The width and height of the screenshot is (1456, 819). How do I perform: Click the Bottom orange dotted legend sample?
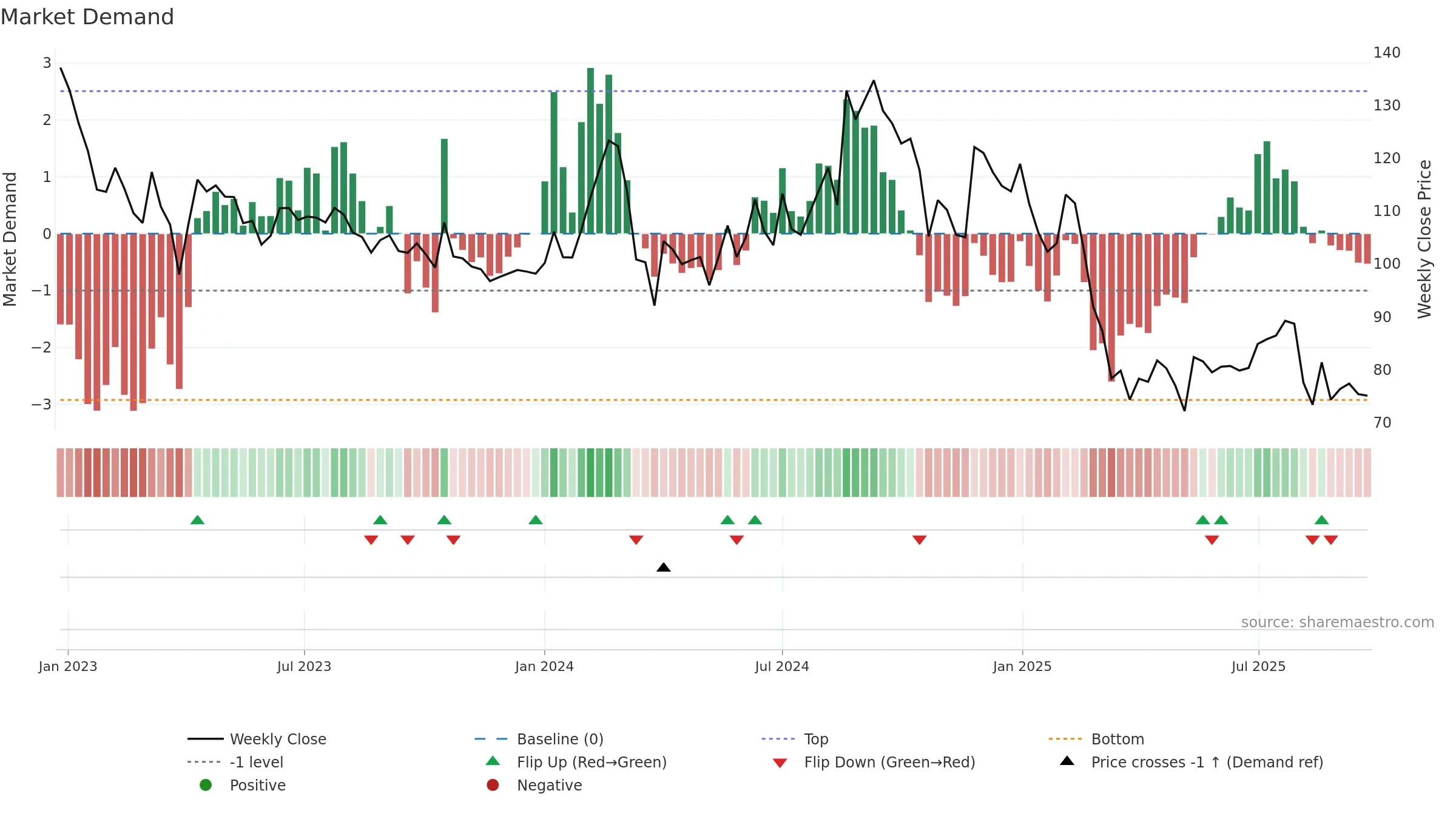point(1065,739)
